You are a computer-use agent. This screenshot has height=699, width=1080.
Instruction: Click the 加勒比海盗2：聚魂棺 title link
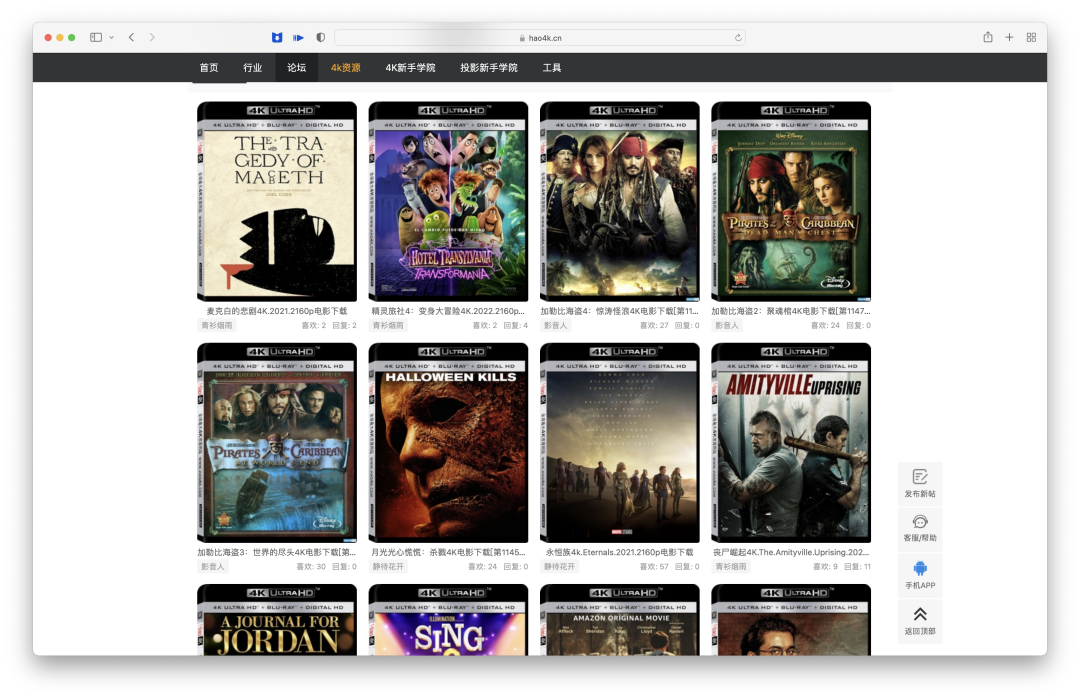pyautogui.click(x=791, y=311)
